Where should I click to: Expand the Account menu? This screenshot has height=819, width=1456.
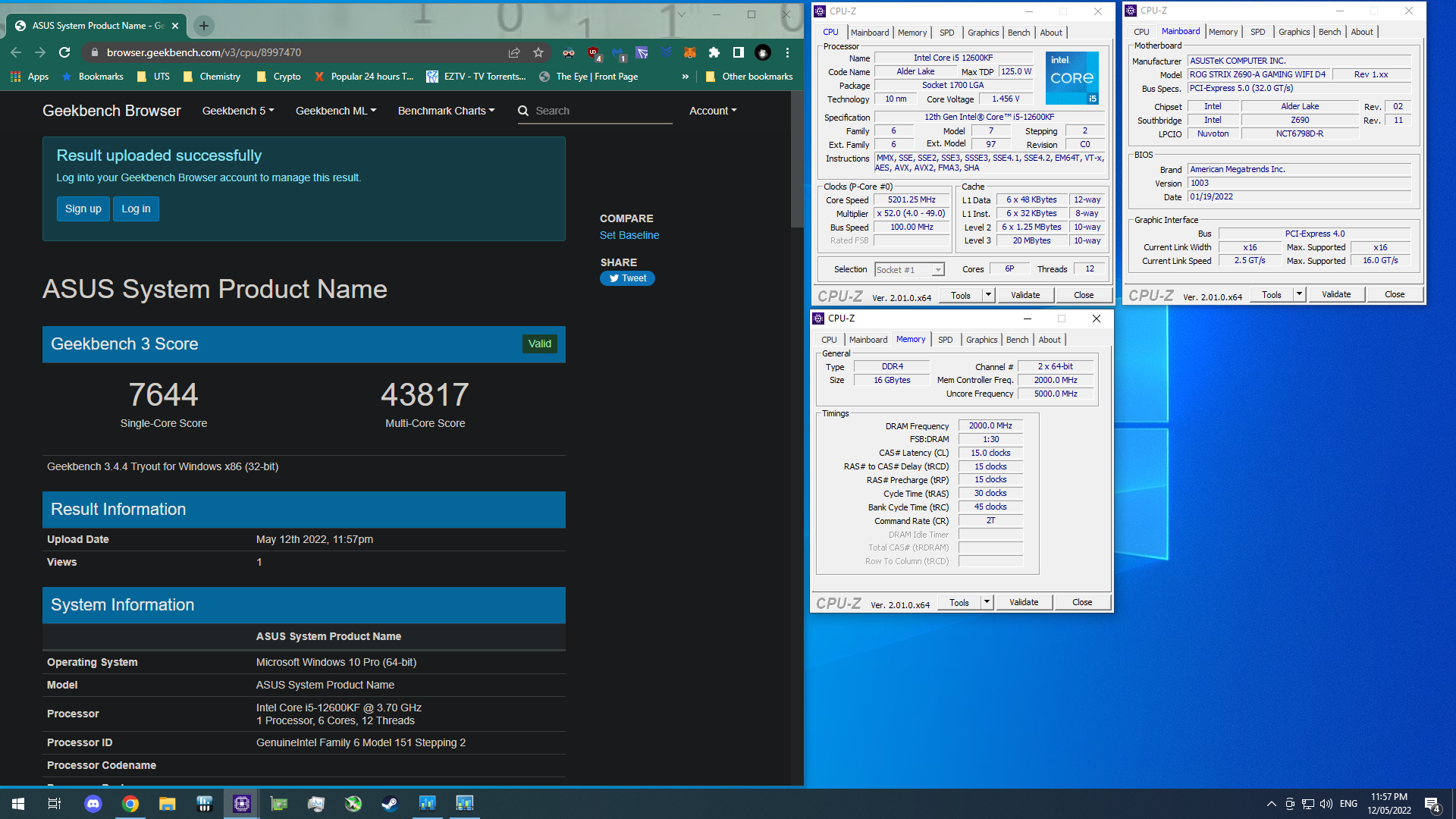tap(713, 111)
